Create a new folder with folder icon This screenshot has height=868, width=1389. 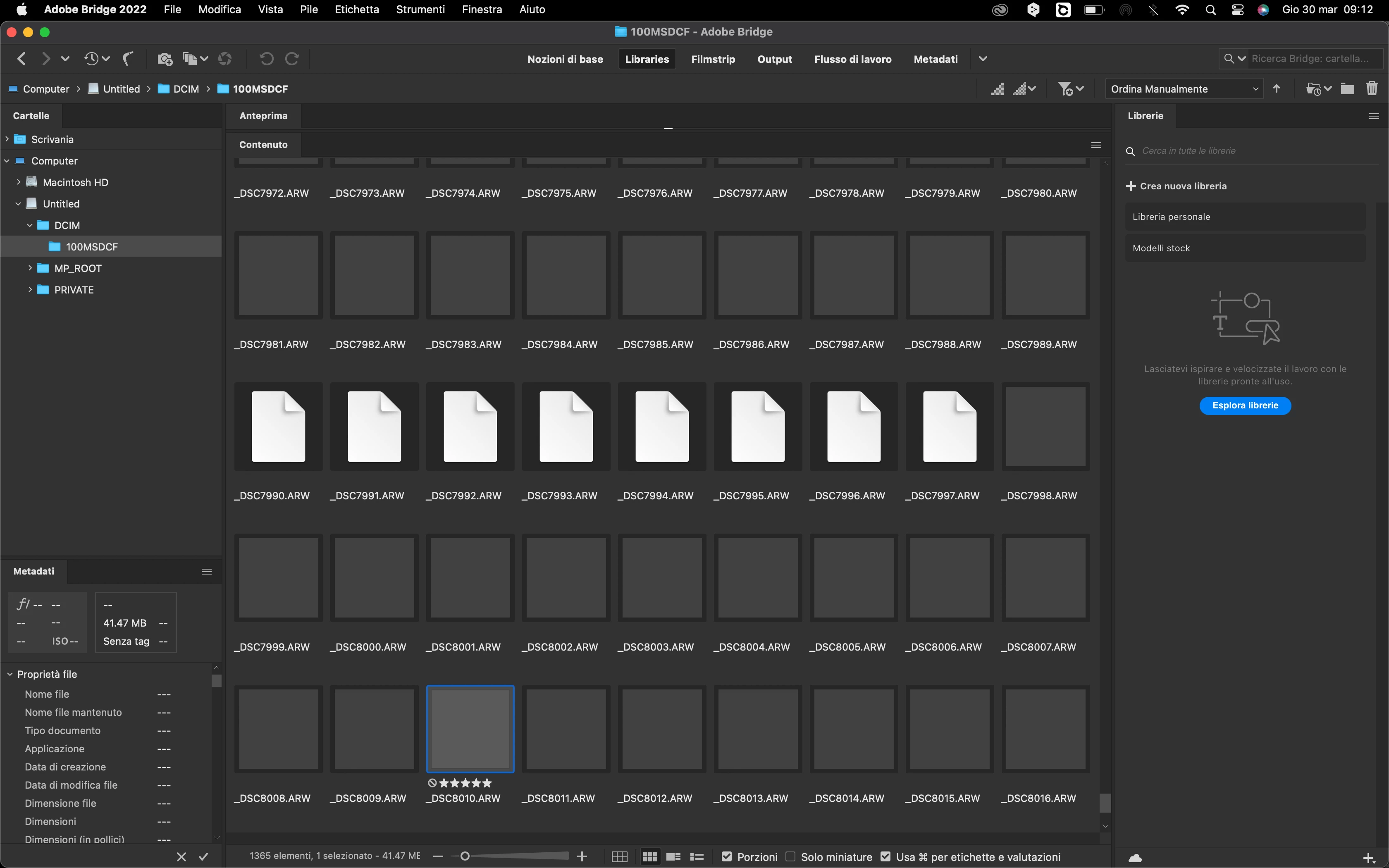click(x=1347, y=88)
